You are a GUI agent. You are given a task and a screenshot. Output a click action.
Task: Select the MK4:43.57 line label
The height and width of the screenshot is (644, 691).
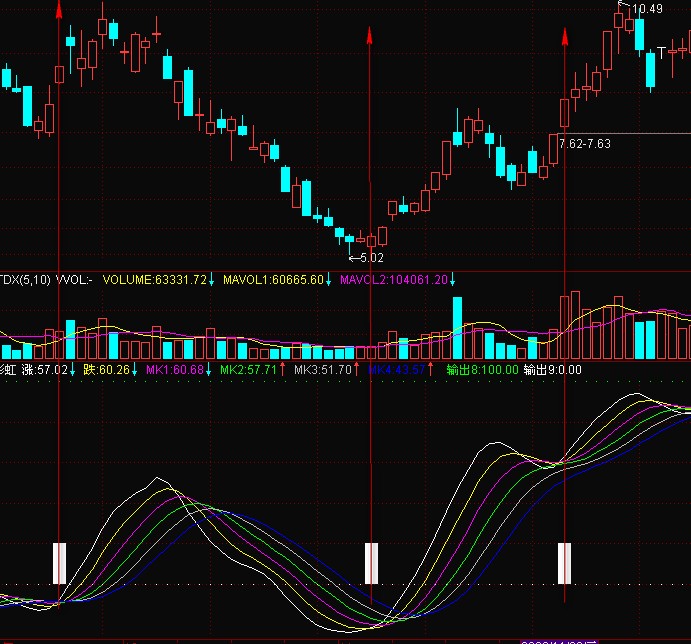coord(397,370)
